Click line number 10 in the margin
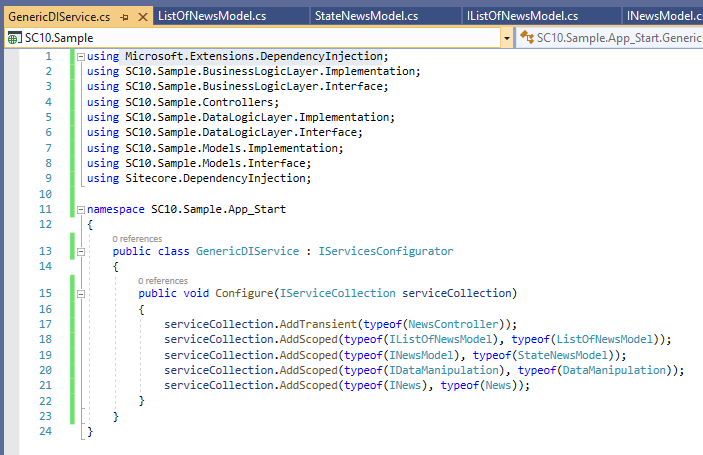 pos(45,194)
